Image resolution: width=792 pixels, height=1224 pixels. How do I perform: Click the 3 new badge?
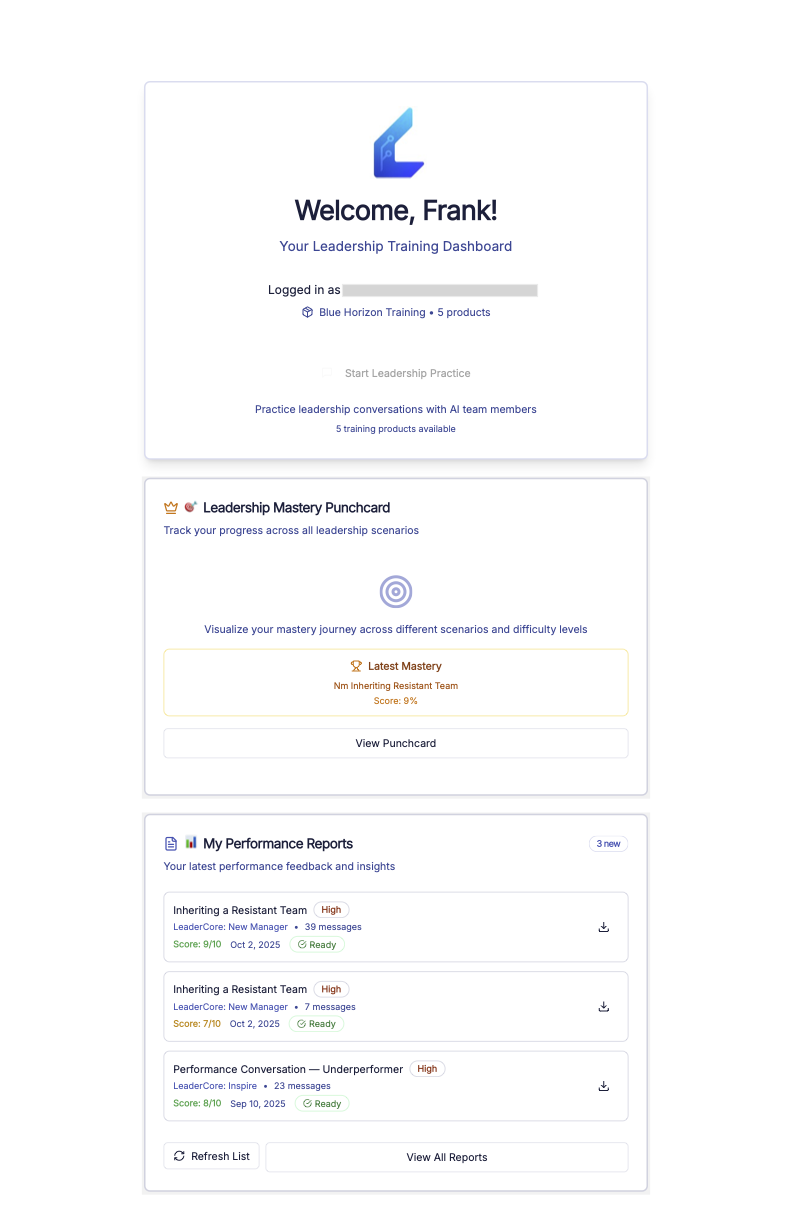(x=608, y=843)
